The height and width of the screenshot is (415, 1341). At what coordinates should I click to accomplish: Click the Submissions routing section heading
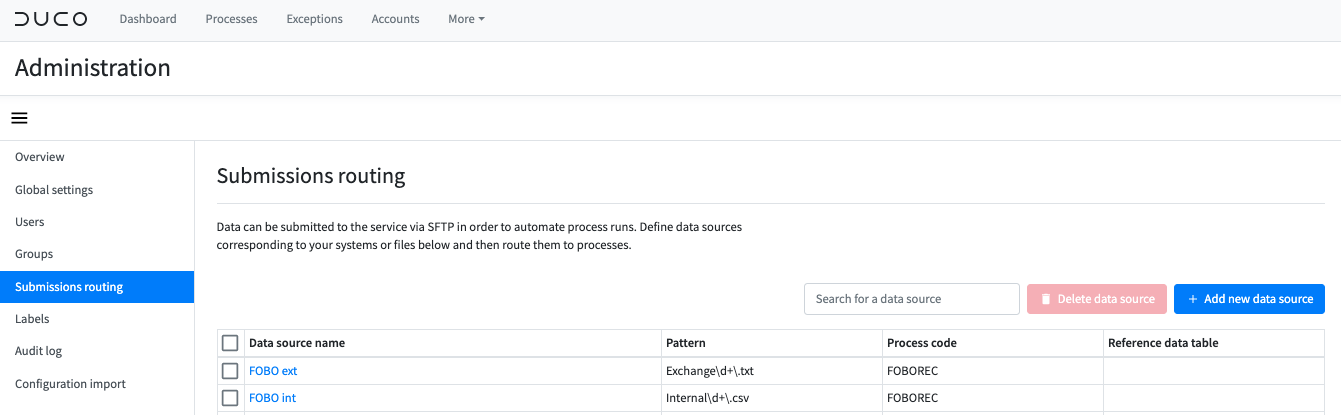311,176
